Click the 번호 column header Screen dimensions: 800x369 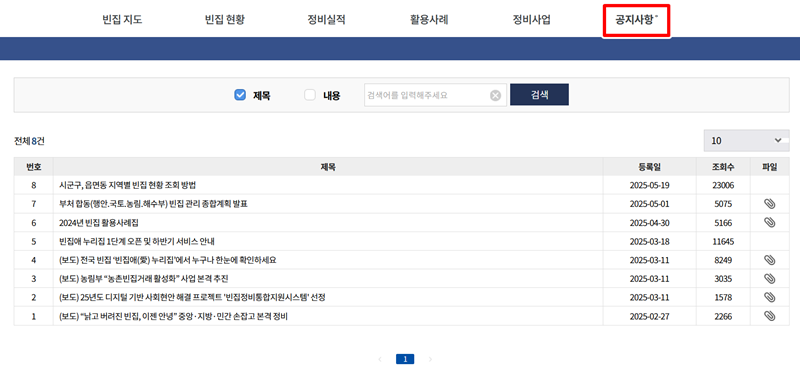click(x=34, y=167)
